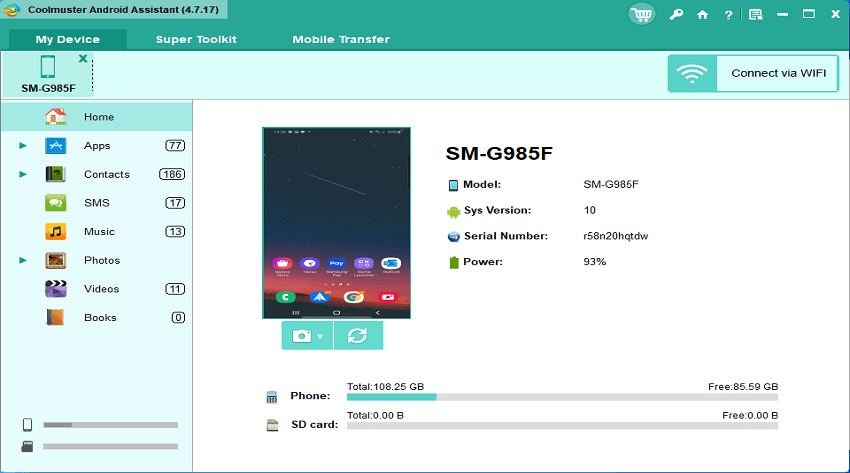Close the SM-G985F device tab
The height and width of the screenshot is (473, 850).
83,59
